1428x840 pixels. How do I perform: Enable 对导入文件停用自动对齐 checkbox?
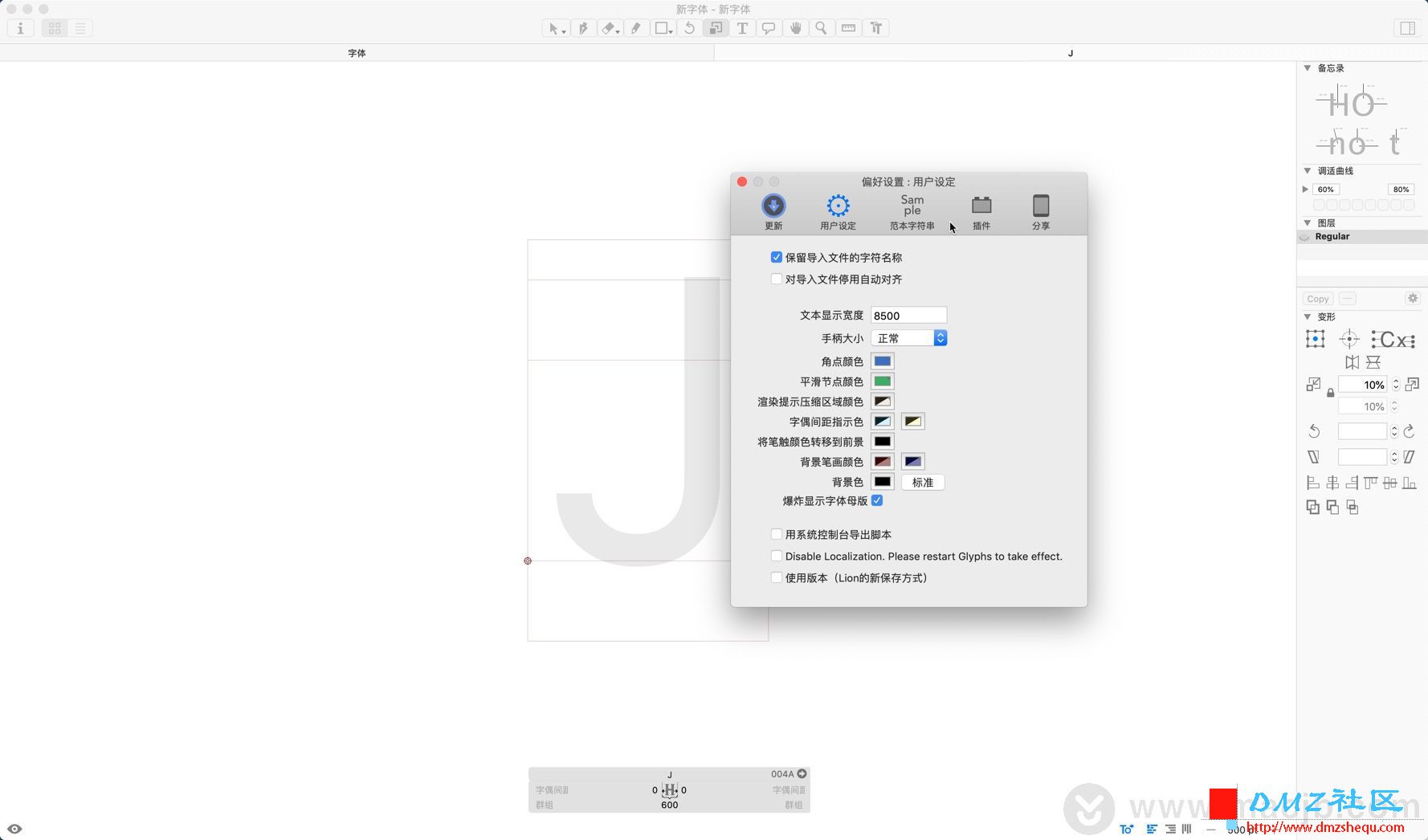point(776,279)
